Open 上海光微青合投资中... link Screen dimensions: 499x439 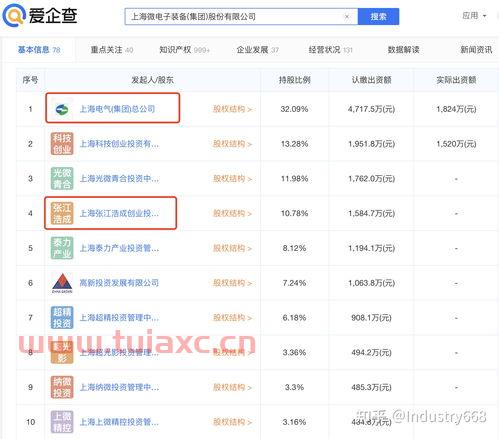click(119, 178)
